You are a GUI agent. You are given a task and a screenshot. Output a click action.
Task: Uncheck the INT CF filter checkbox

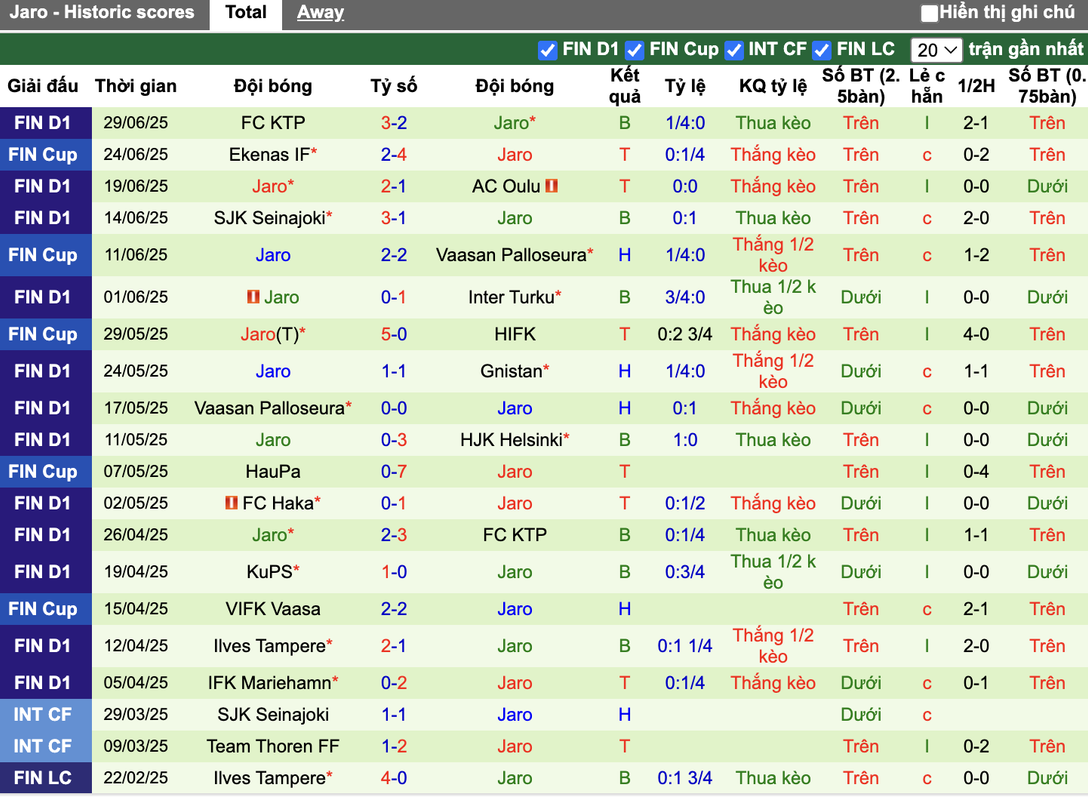(733, 50)
